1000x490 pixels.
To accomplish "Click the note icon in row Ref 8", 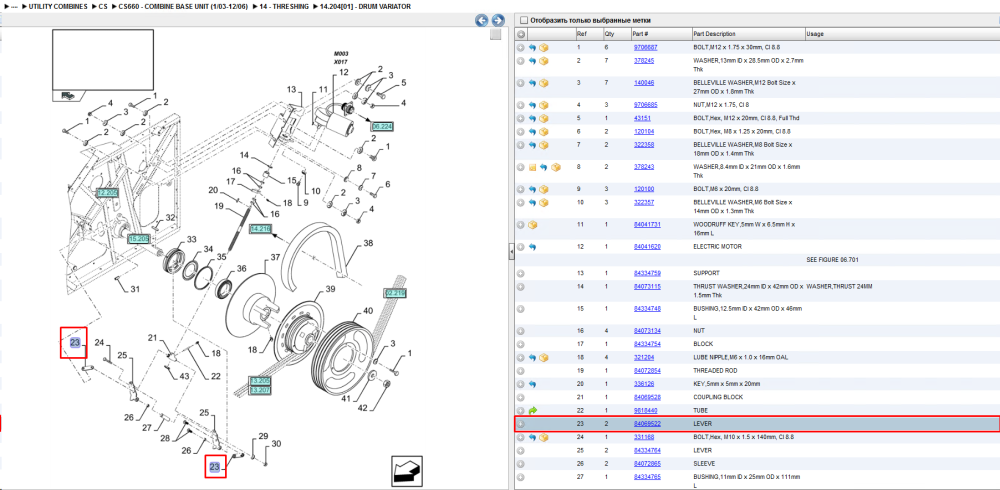I will (532, 167).
